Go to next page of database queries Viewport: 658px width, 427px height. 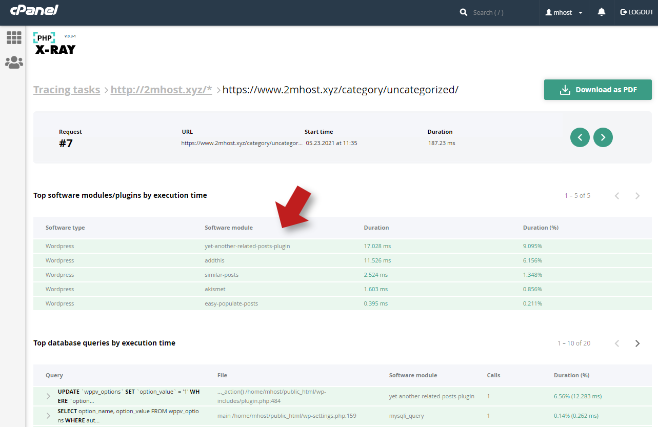pos(638,343)
